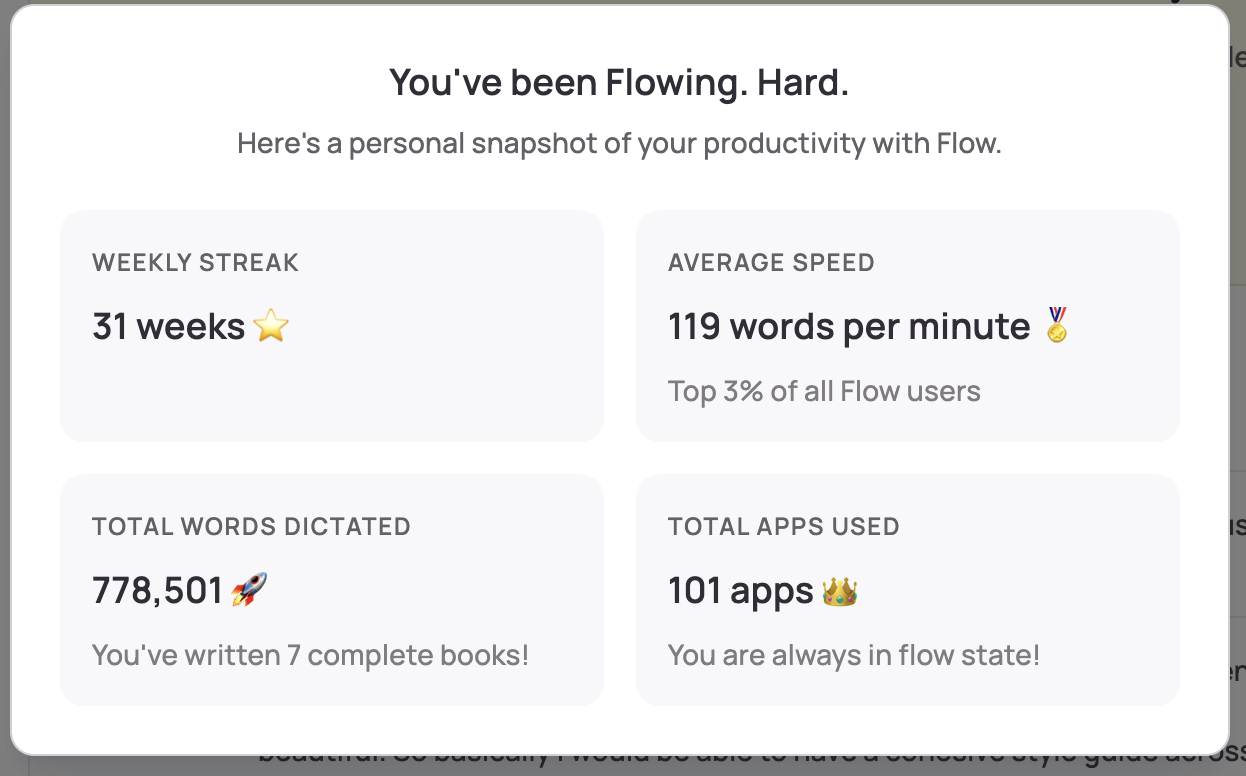1246x776 pixels.
Task: Click the star emoji next to 31 weeks
Action: 272,325
